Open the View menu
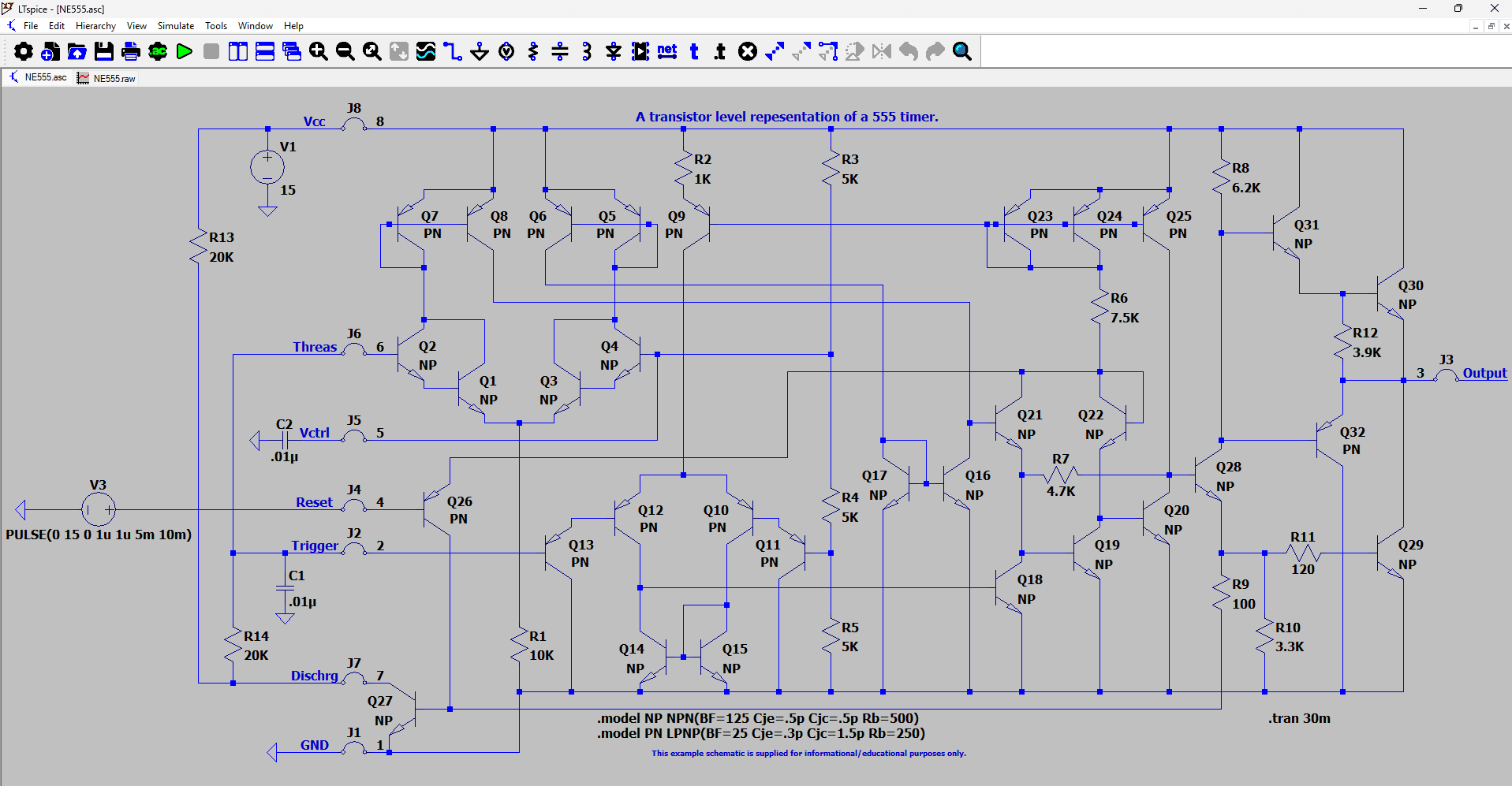The height and width of the screenshot is (786, 1512). 136,26
